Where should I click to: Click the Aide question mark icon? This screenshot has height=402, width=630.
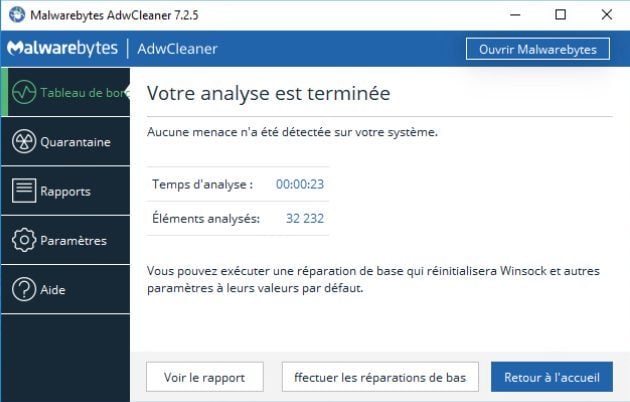point(24,289)
